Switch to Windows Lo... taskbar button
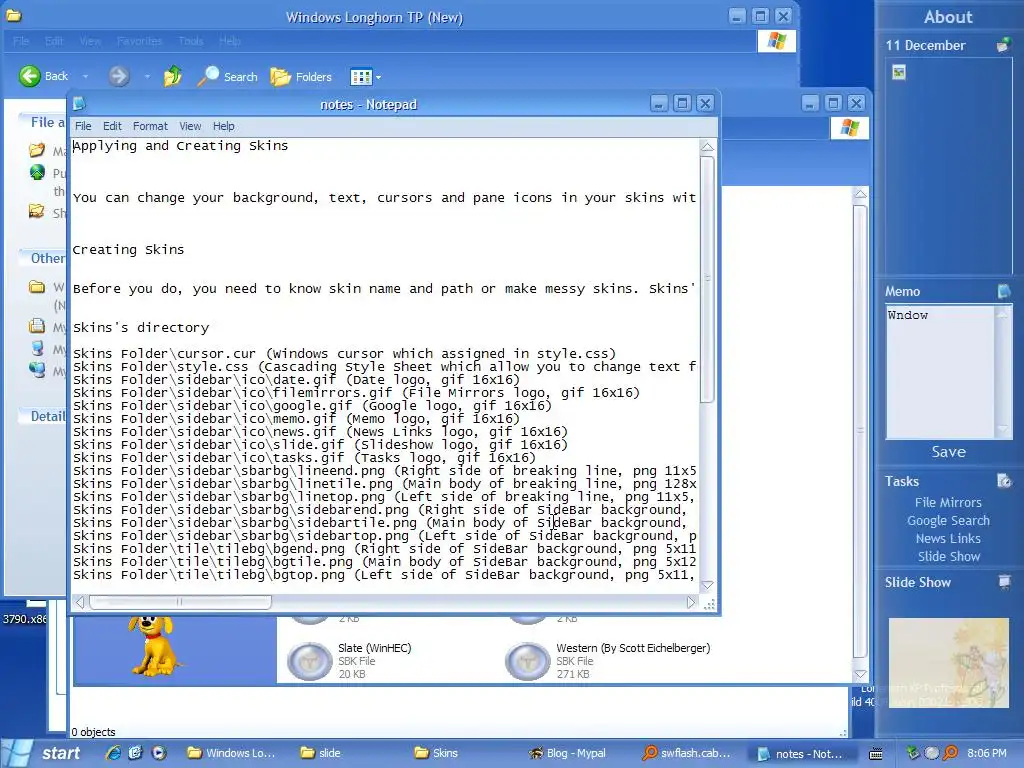1024x768 pixels. point(231,753)
